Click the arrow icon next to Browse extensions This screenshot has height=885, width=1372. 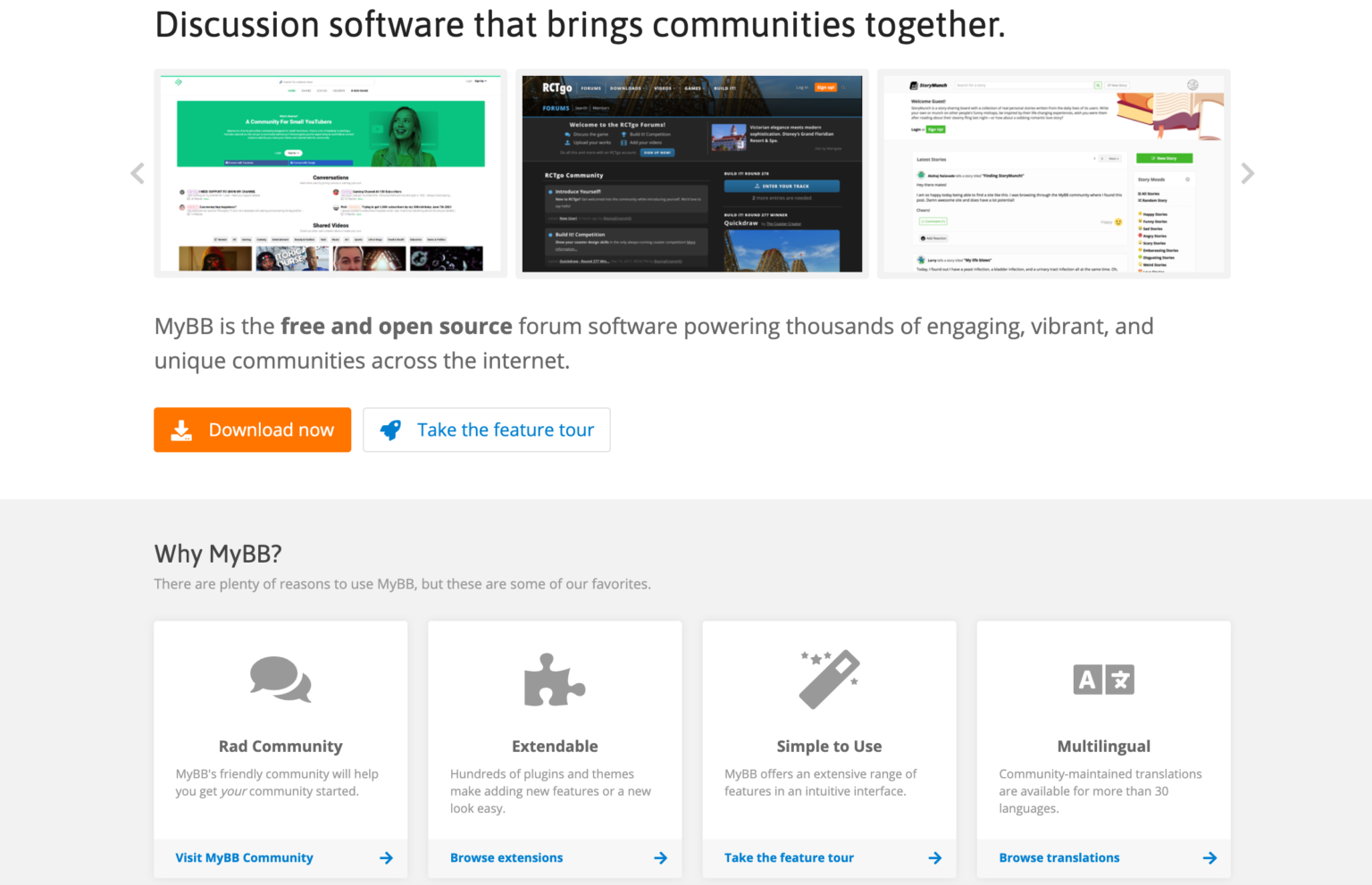(661, 857)
